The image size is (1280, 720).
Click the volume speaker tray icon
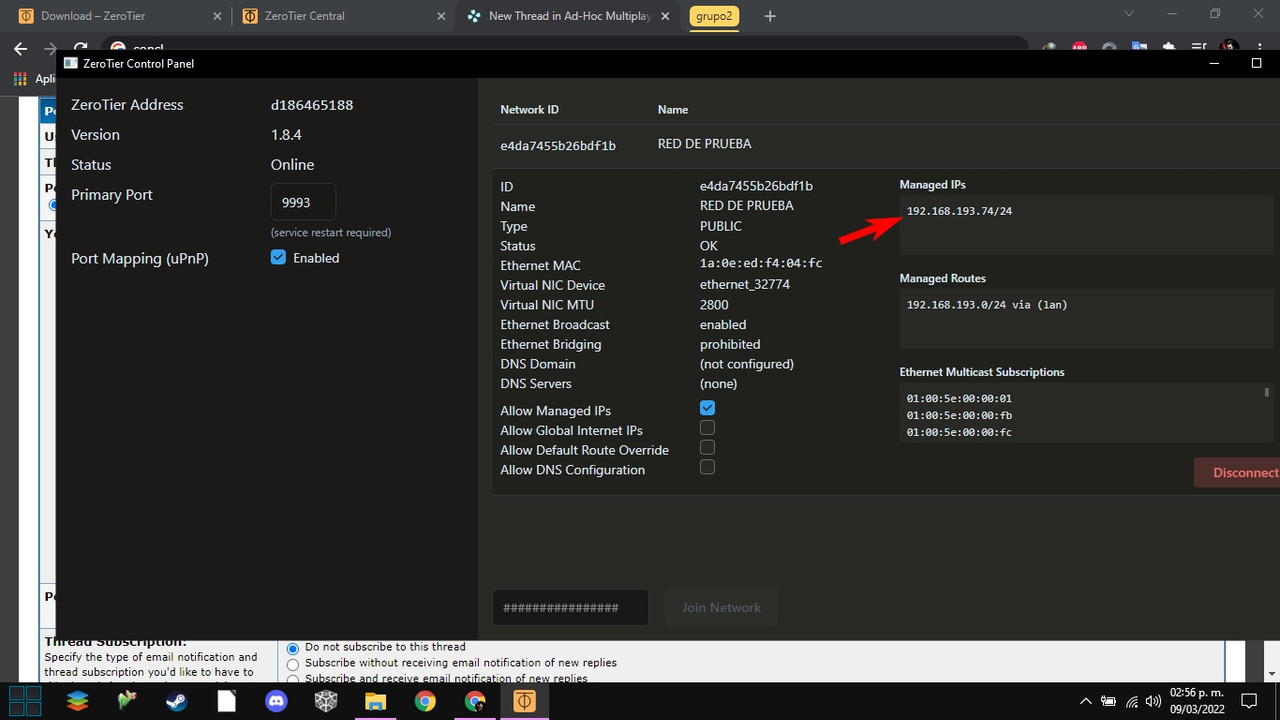click(x=1153, y=701)
